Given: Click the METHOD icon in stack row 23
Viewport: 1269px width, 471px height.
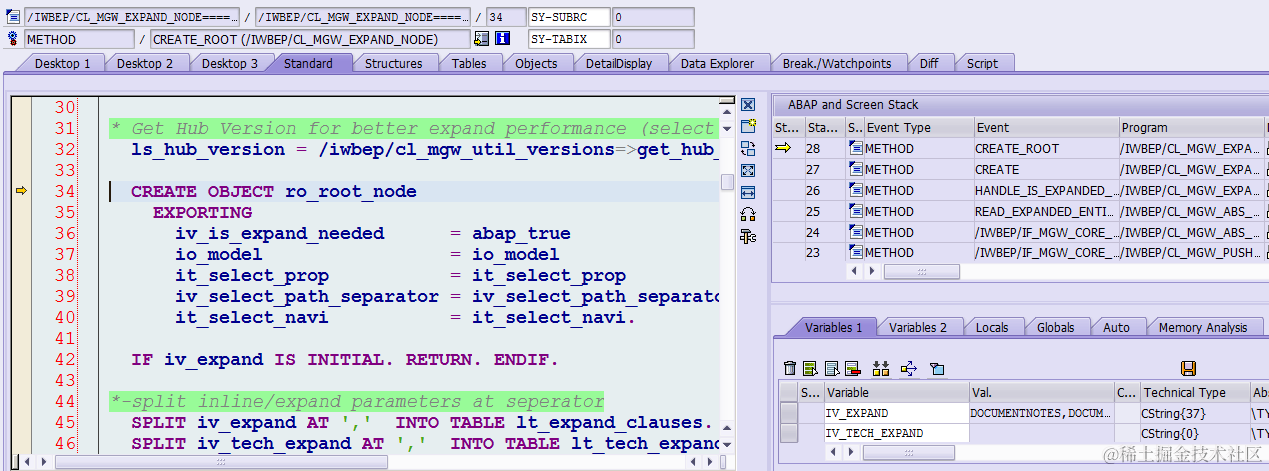Looking at the screenshot, I should 855,253.
